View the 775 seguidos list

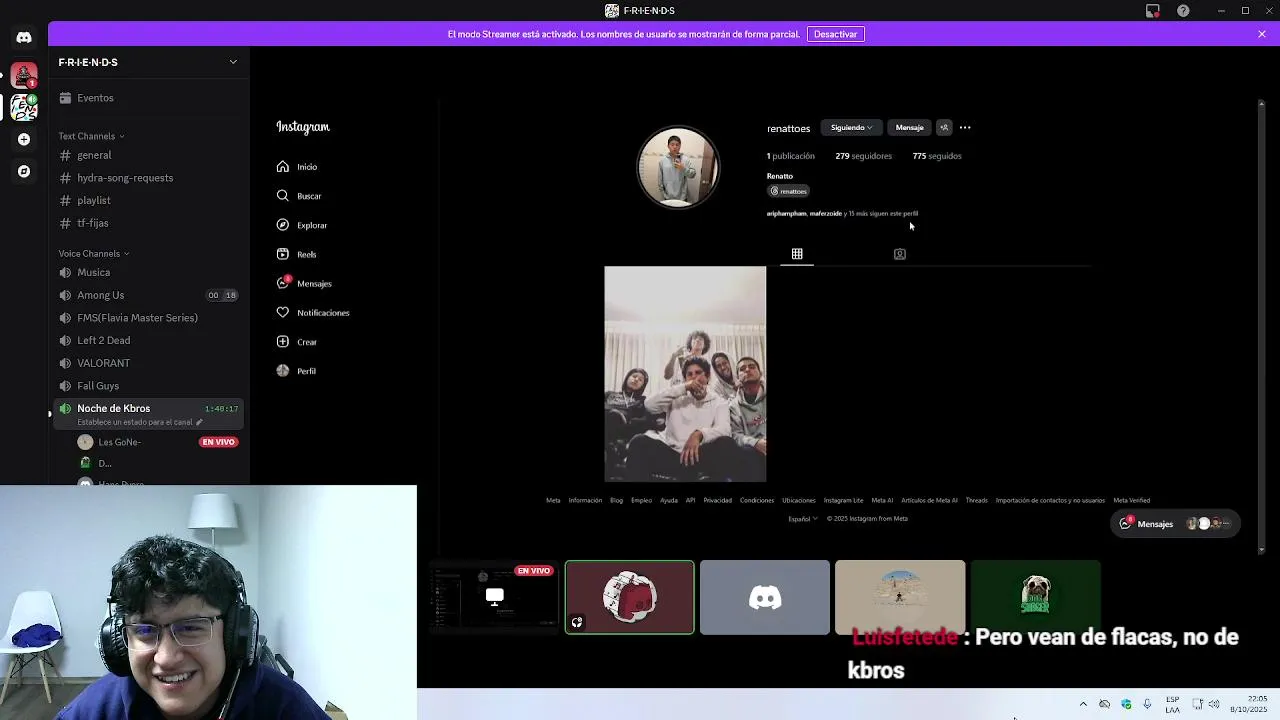[x=937, y=156]
